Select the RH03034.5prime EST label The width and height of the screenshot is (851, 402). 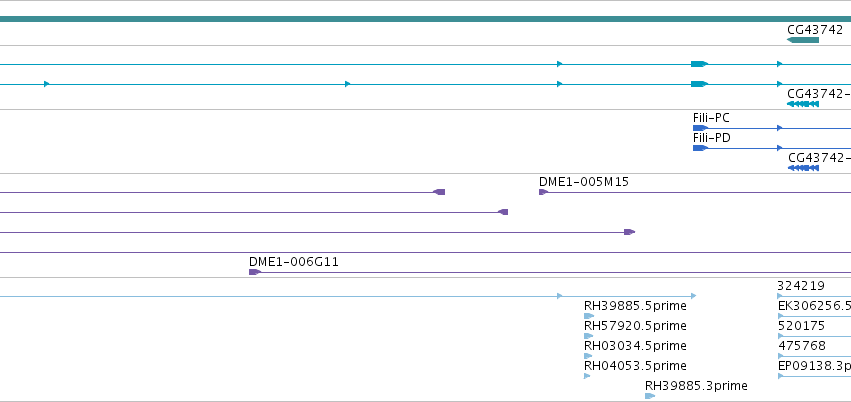tap(635, 346)
